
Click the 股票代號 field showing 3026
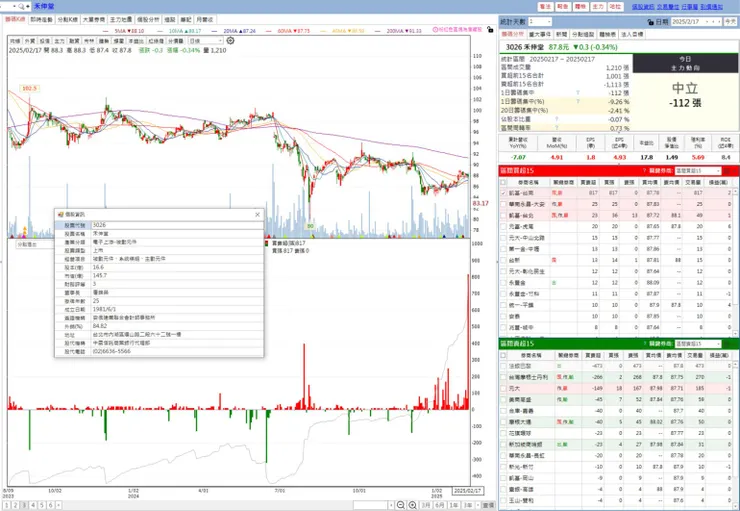coord(177,225)
